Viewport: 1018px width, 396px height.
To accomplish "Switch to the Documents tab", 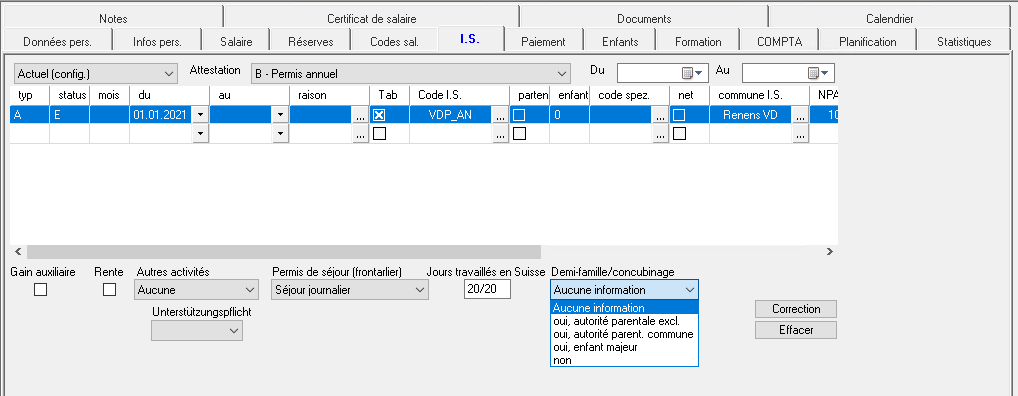I will pos(644,19).
